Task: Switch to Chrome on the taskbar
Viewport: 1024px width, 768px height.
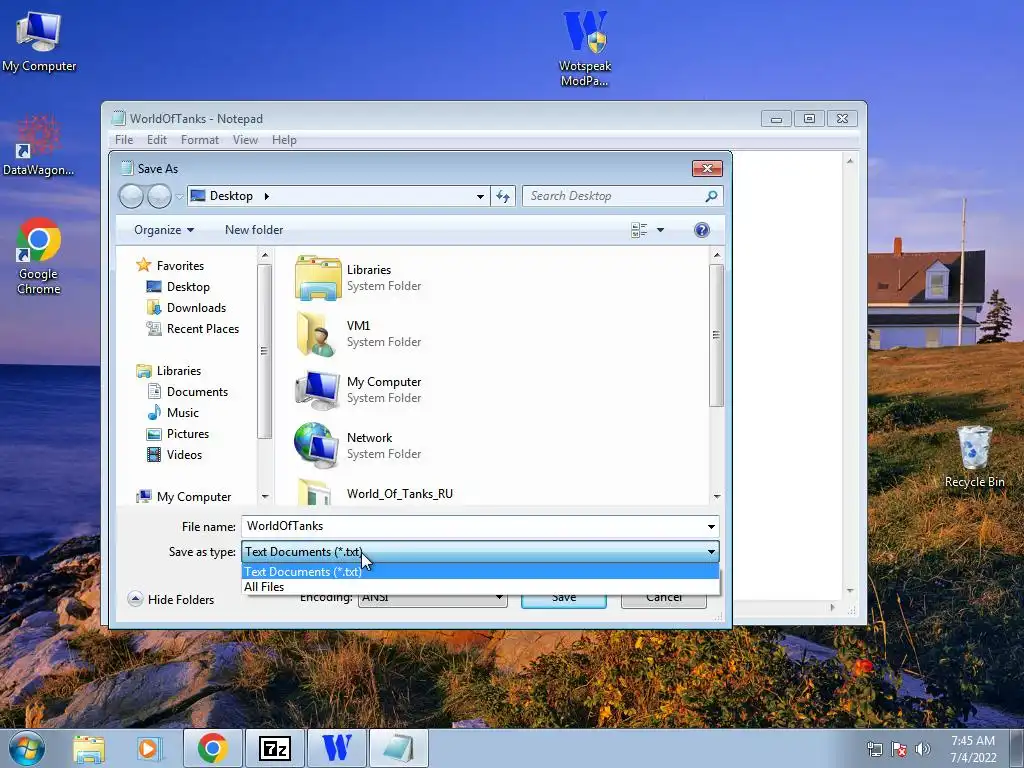Action: 213,748
